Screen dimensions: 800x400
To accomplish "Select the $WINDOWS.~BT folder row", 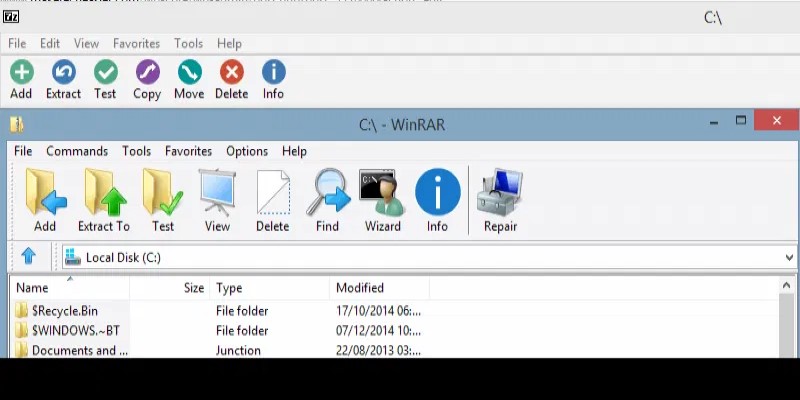I will pos(75,331).
